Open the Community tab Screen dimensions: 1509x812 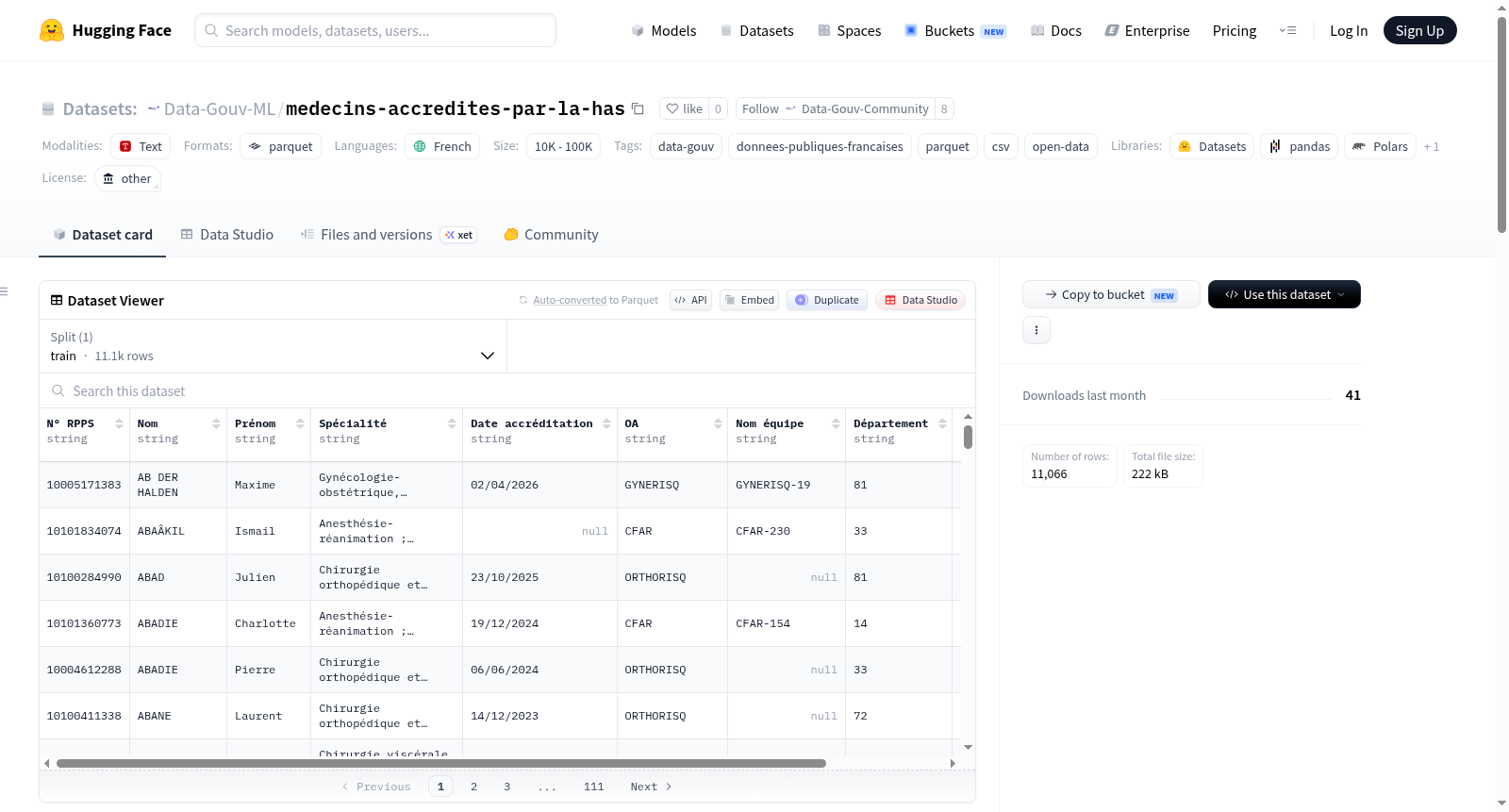coord(552,234)
